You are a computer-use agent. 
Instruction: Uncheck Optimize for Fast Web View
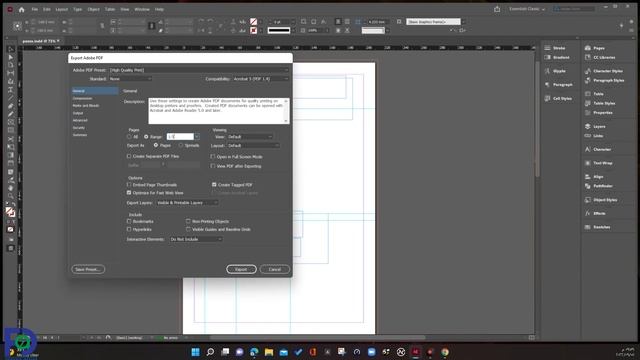[129, 193]
